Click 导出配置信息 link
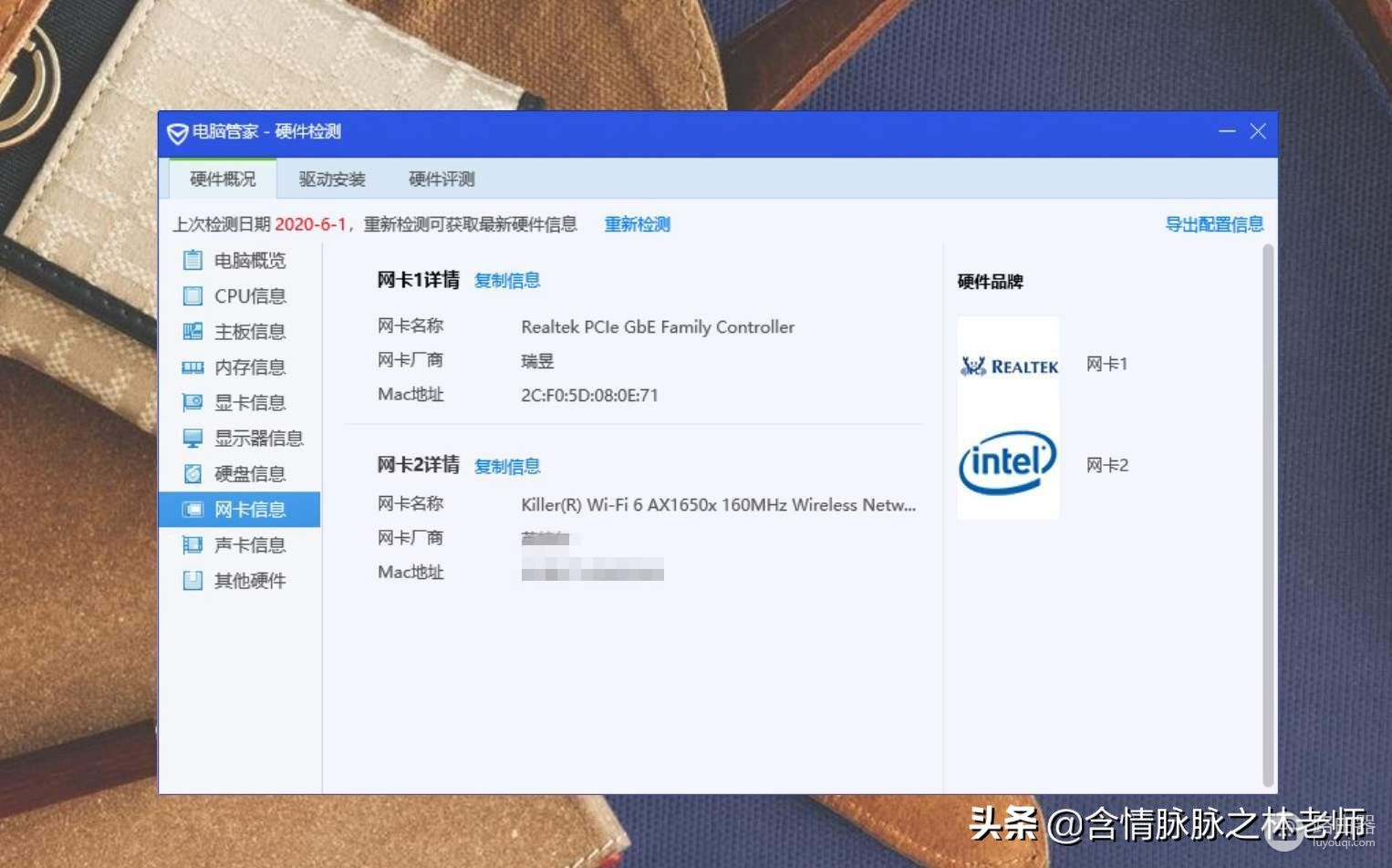The width and height of the screenshot is (1392, 868). pos(1214,224)
